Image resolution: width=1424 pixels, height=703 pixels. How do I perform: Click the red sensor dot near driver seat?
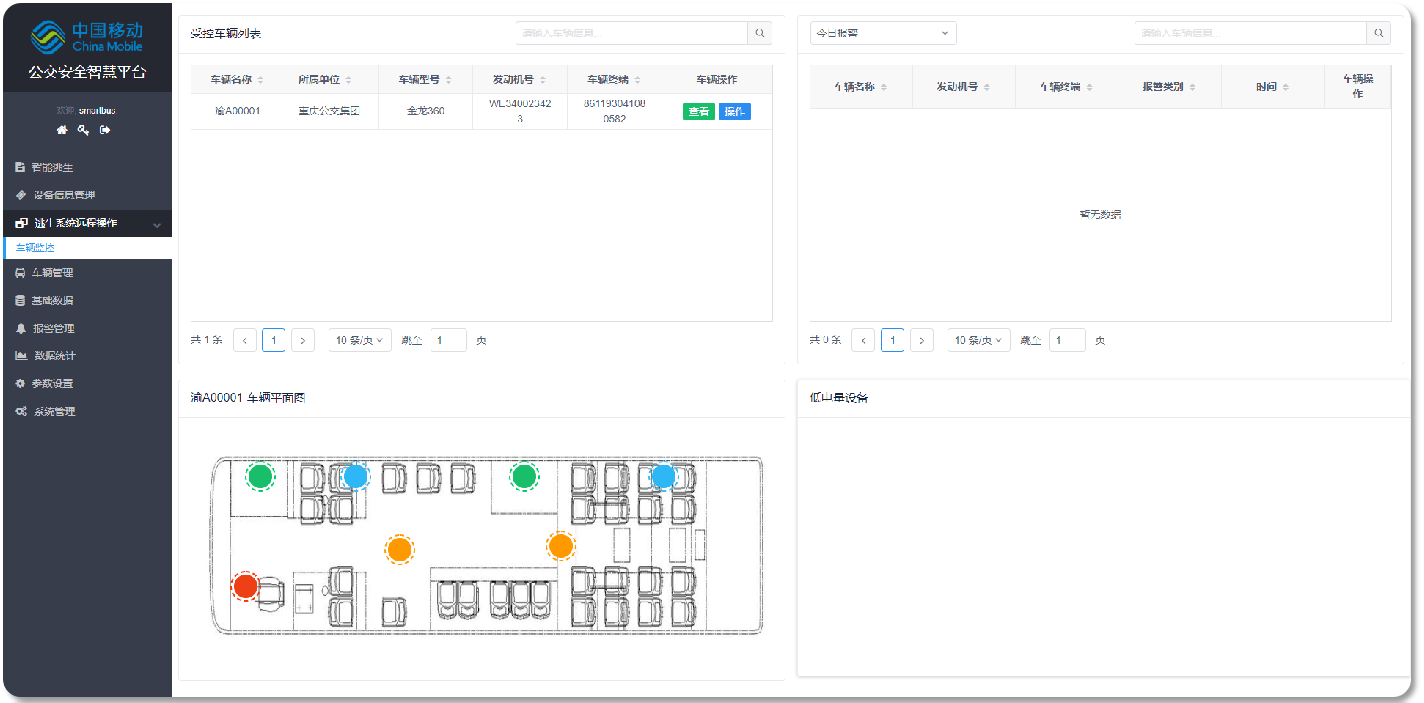click(246, 586)
